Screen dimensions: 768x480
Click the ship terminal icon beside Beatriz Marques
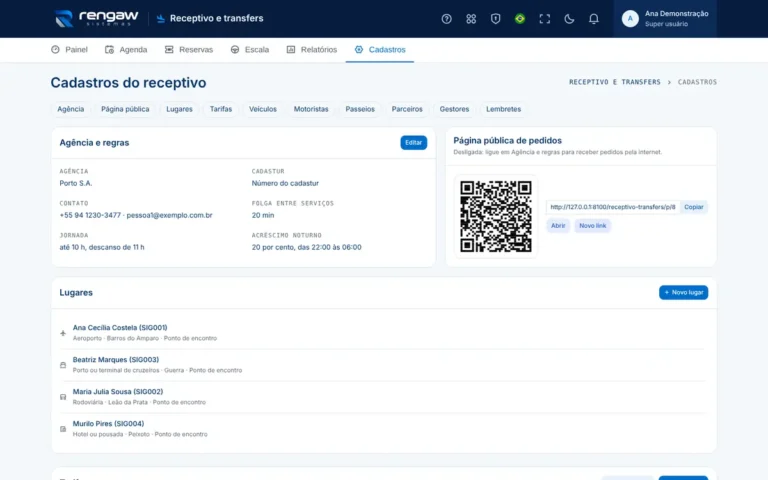point(63,365)
